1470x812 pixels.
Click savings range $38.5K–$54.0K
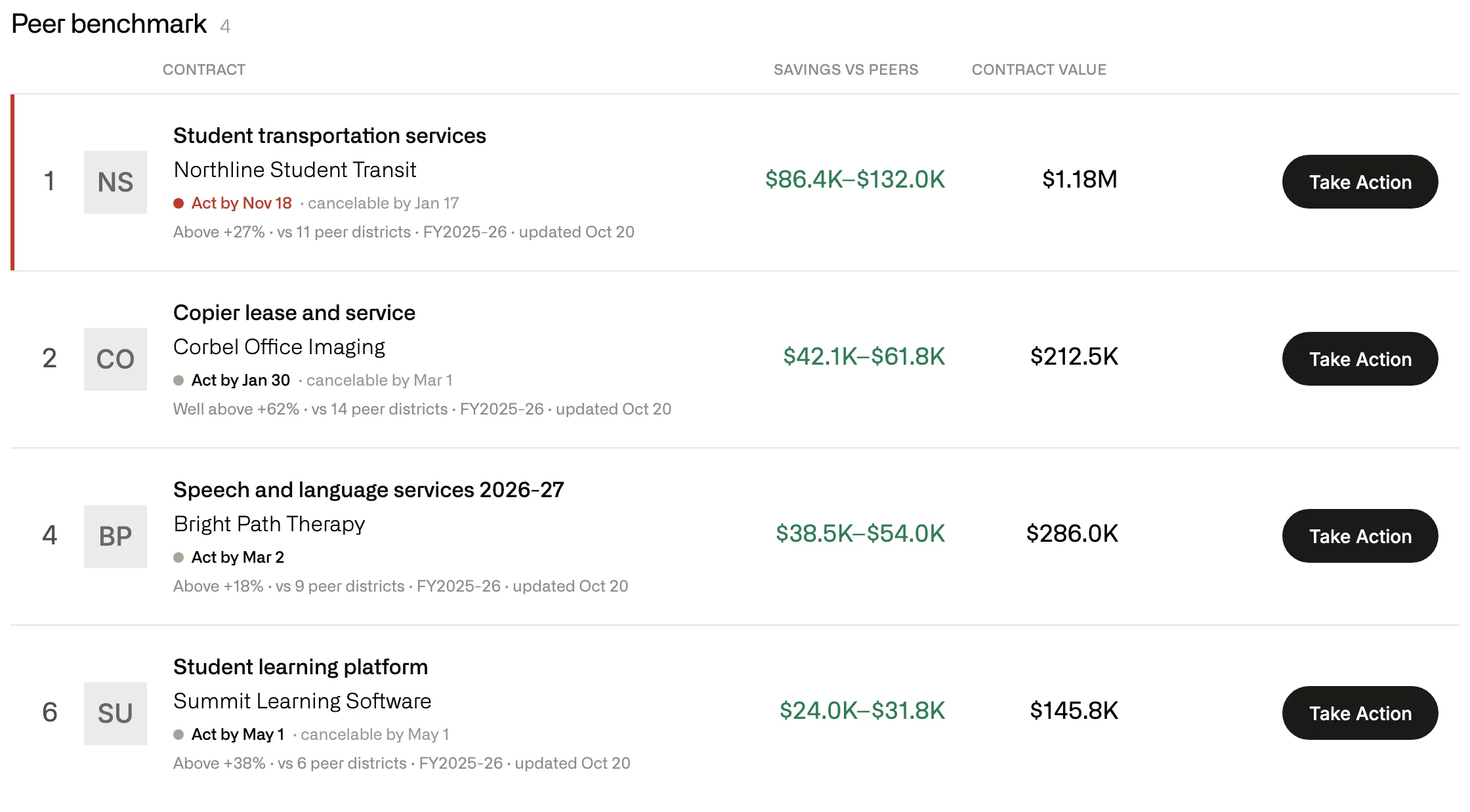pos(860,533)
